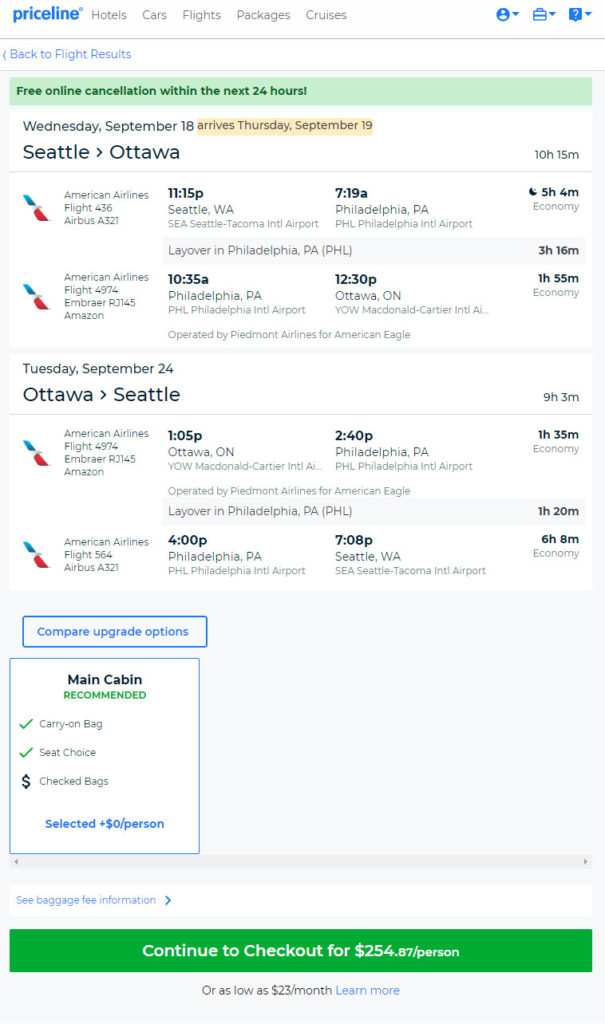Click Compare upgrade options button

click(x=115, y=632)
